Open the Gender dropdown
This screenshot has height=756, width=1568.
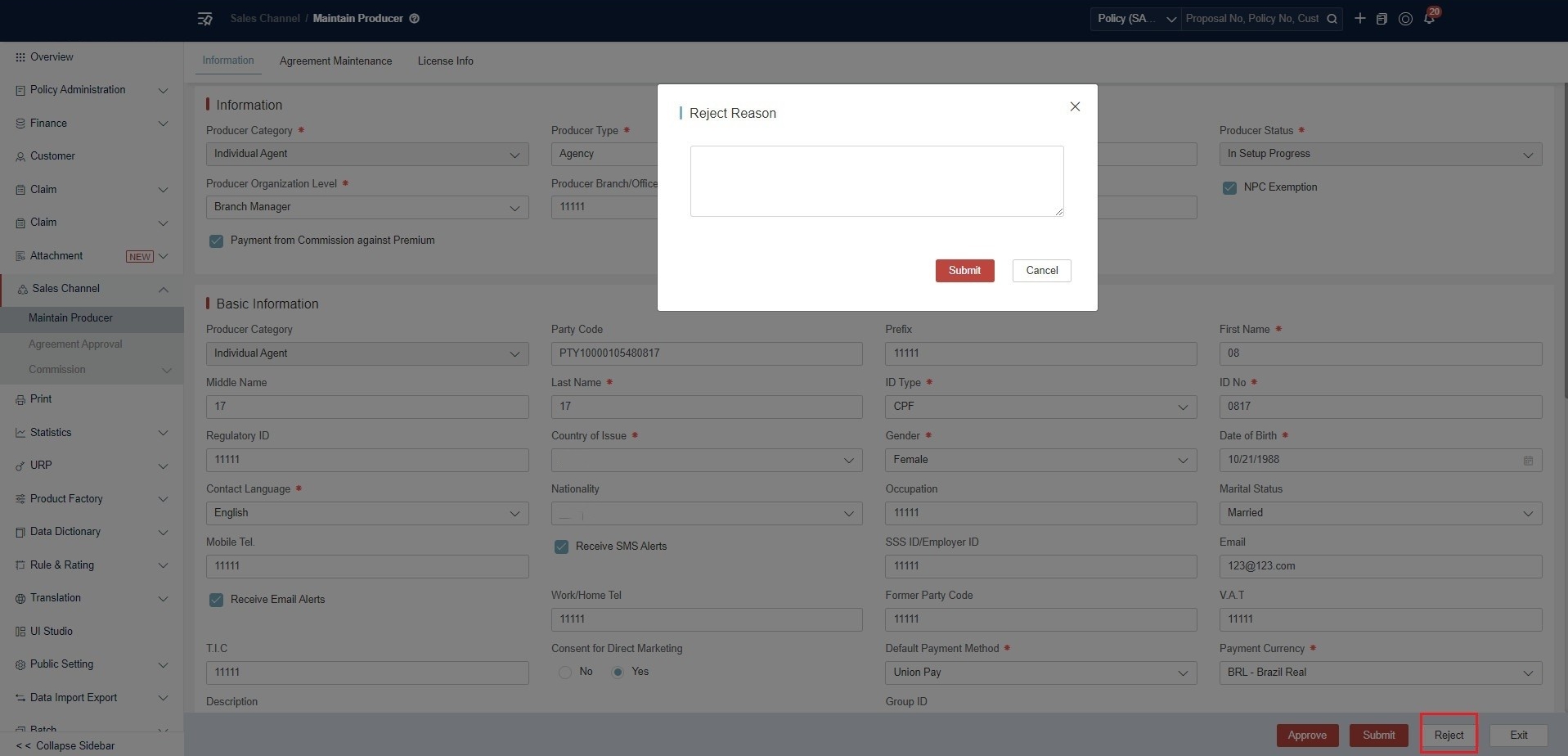click(1040, 460)
